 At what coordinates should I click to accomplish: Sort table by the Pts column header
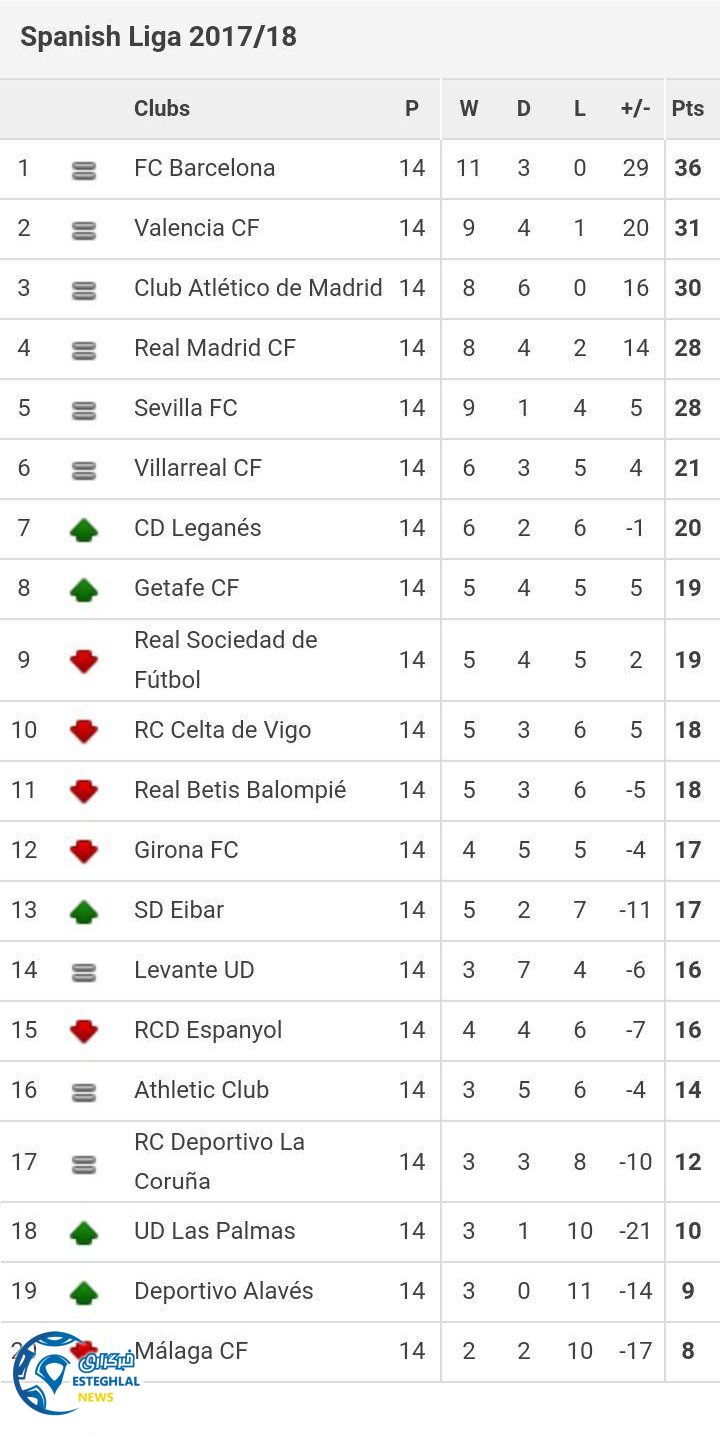click(x=688, y=109)
